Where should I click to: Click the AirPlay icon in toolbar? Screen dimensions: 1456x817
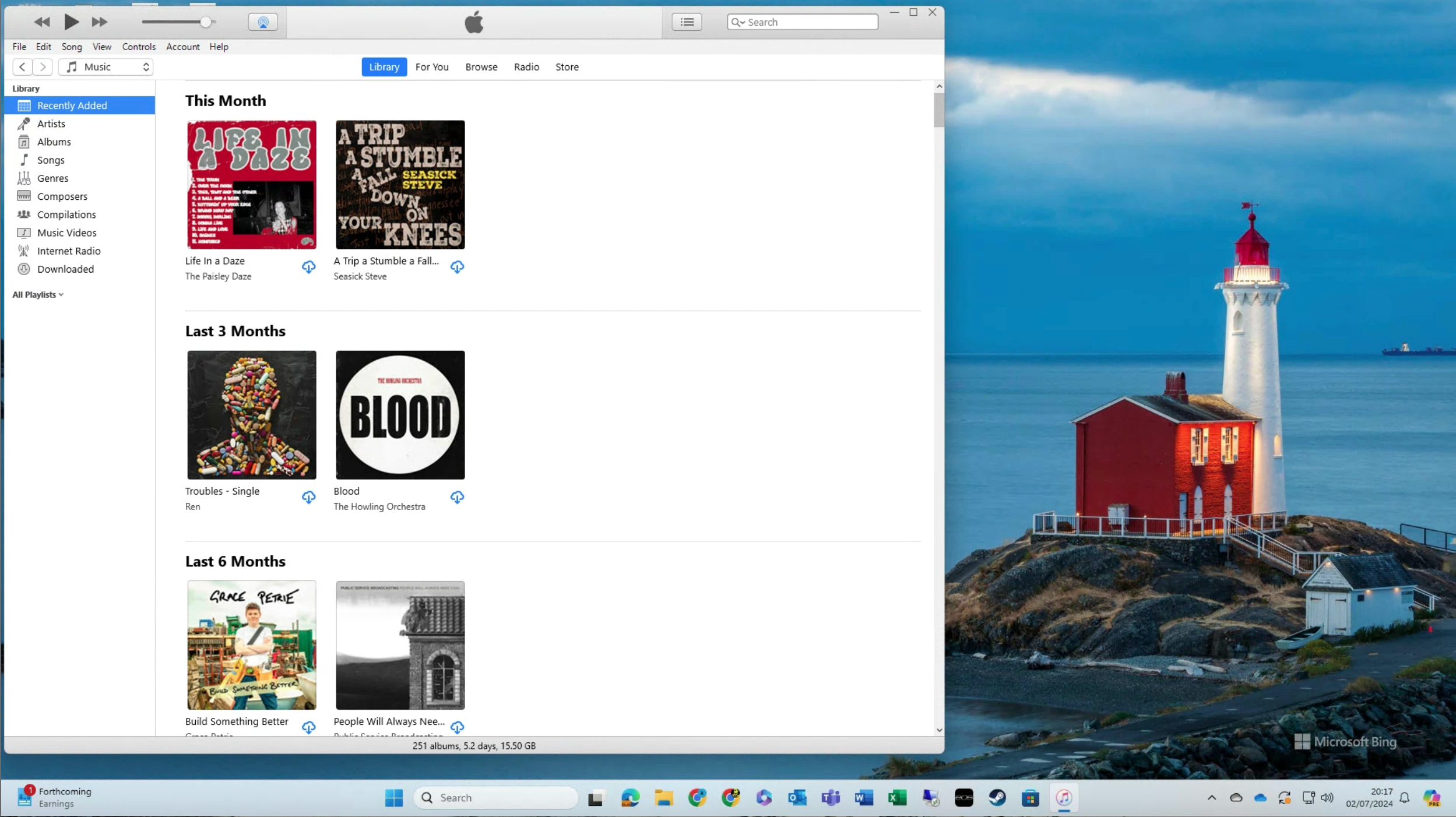coord(263,22)
